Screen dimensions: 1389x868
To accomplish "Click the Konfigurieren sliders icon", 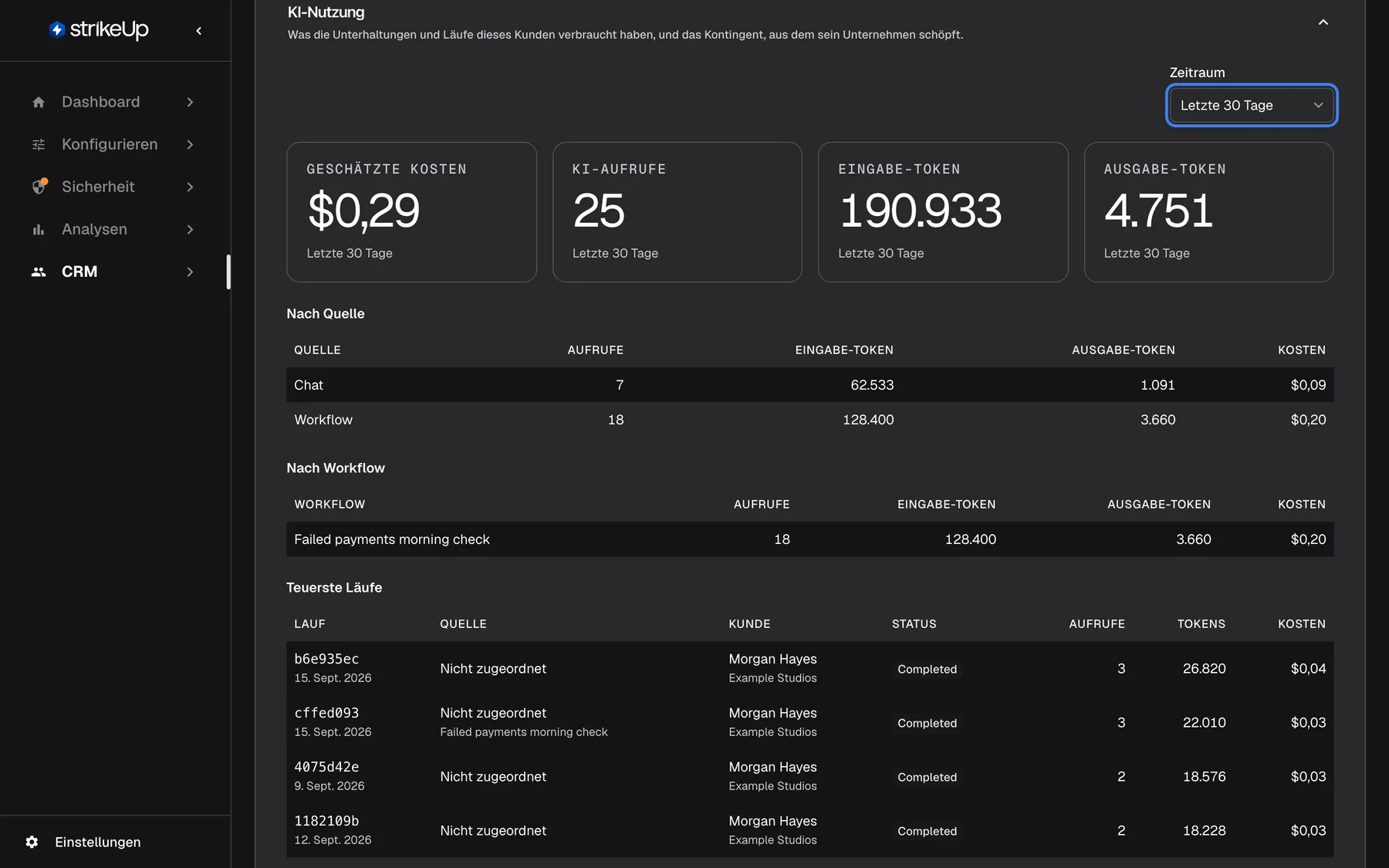I will tap(39, 144).
